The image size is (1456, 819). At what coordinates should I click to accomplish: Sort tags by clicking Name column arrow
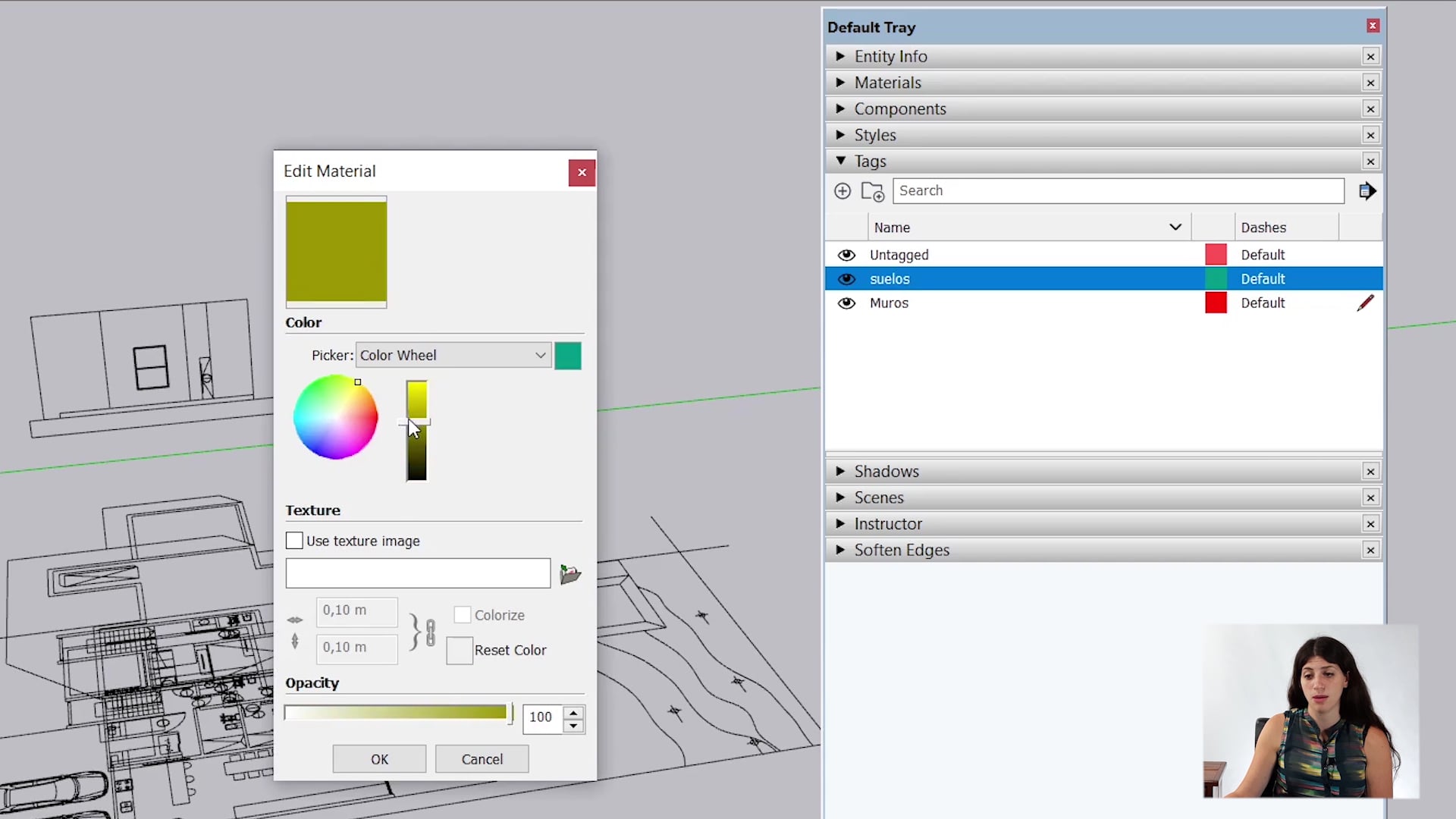[1175, 227]
